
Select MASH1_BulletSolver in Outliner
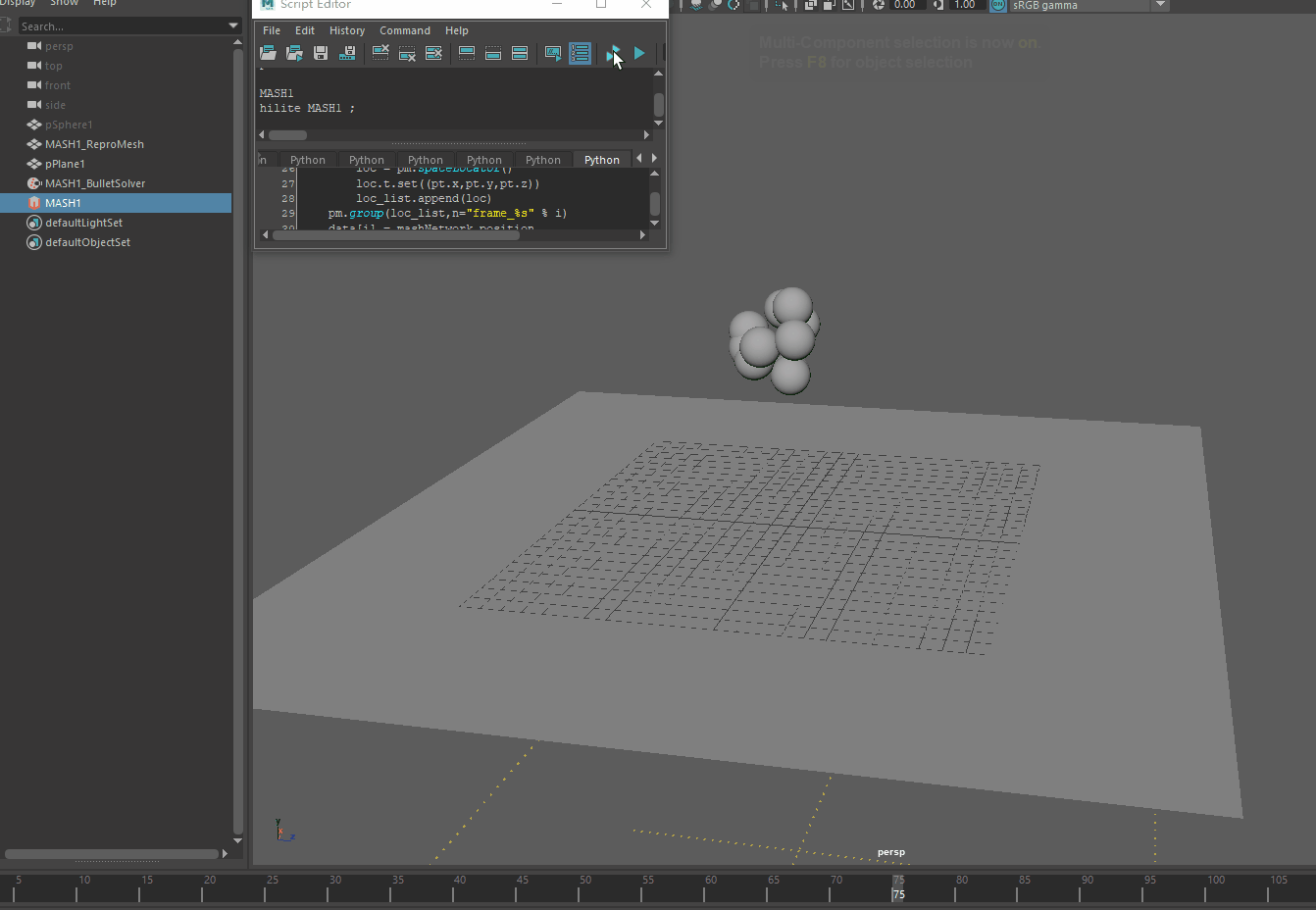pos(95,183)
